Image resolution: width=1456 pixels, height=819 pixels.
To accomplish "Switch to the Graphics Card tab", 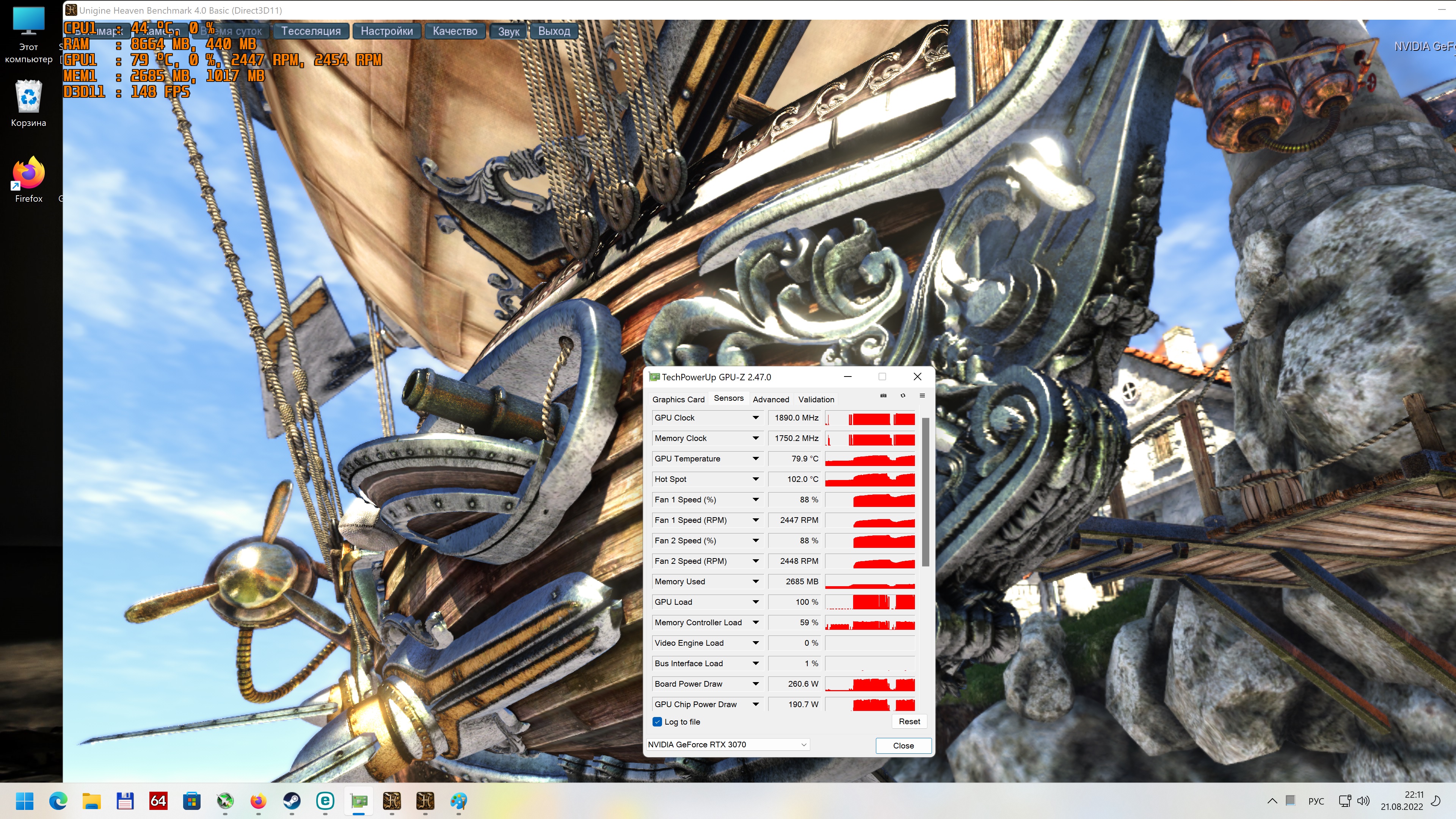I will 678,399.
